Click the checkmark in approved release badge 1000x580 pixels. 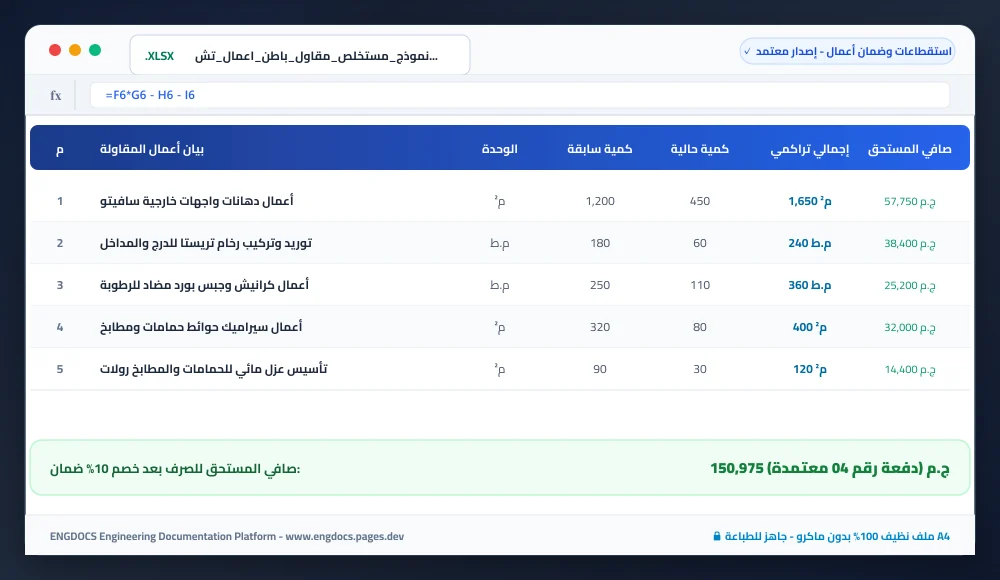point(747,51)
